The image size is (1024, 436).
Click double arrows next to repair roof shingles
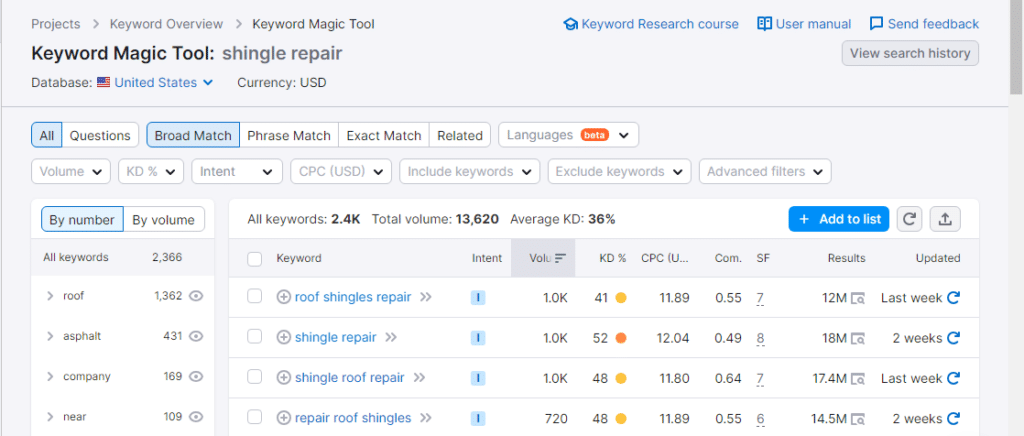[x=426, y=418]
